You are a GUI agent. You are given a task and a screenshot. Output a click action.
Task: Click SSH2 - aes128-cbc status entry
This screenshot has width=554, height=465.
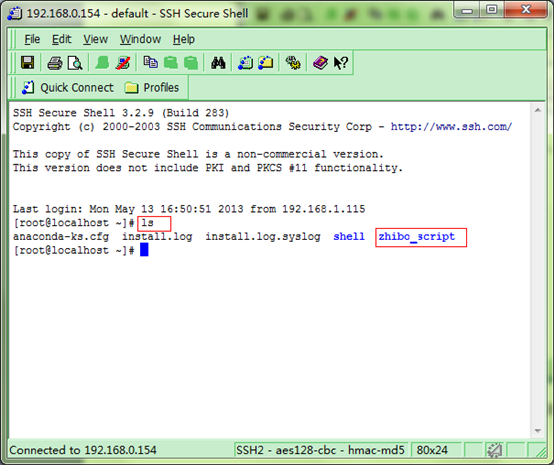click(320, 450)
